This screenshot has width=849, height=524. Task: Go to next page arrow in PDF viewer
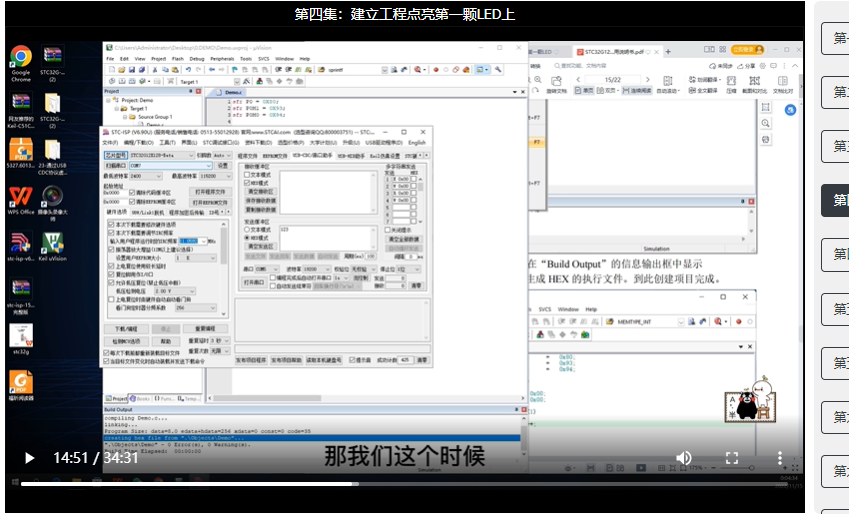click(648, 80)
